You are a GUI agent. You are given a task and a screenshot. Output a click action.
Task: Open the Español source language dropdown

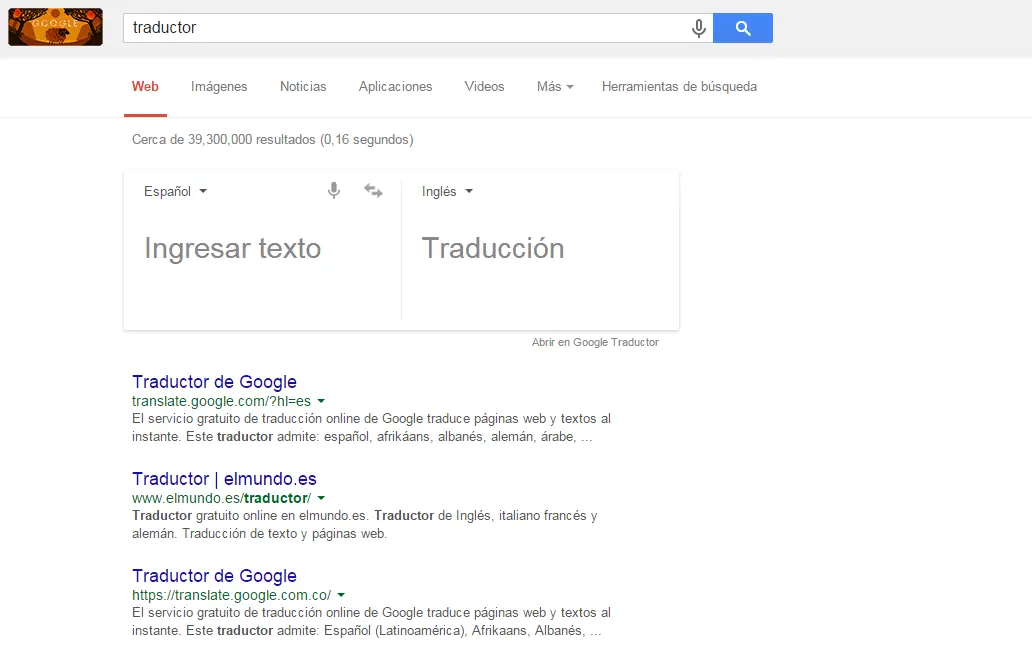pos(175,191)
